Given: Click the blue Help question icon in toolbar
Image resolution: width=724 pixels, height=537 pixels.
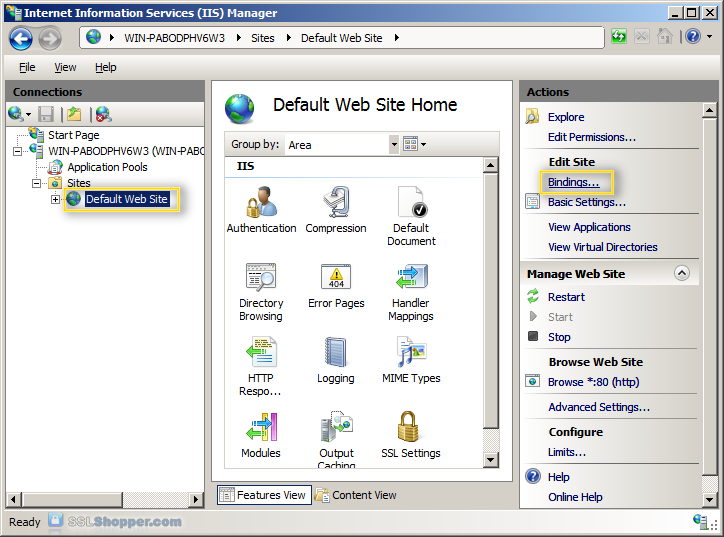Looking at the screenshot, I should pyautogui.click(x=693, y=36).
